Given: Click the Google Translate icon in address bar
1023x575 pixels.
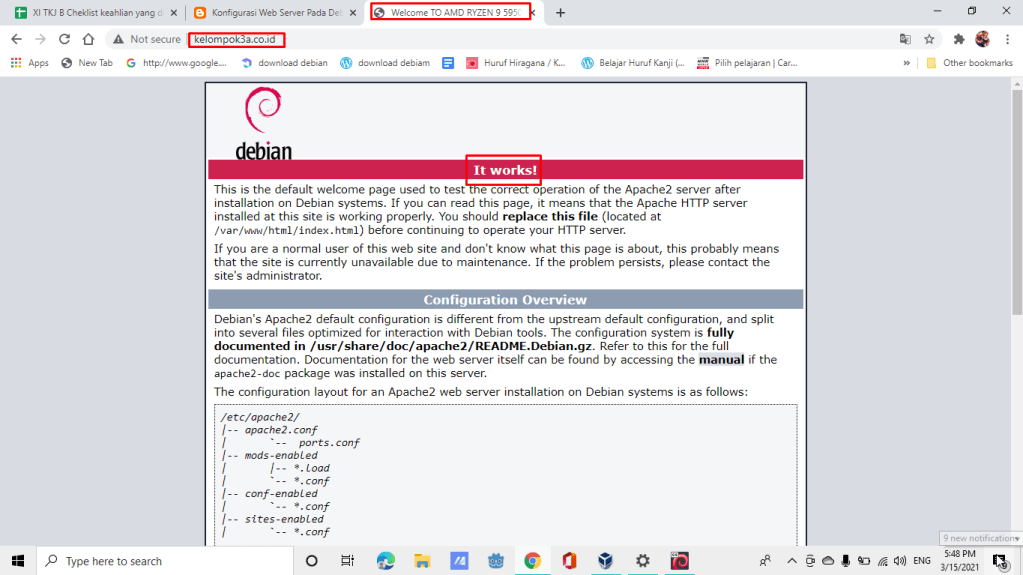Looking at the screenshot, I should pyautogui.click(x=905, y=39).
